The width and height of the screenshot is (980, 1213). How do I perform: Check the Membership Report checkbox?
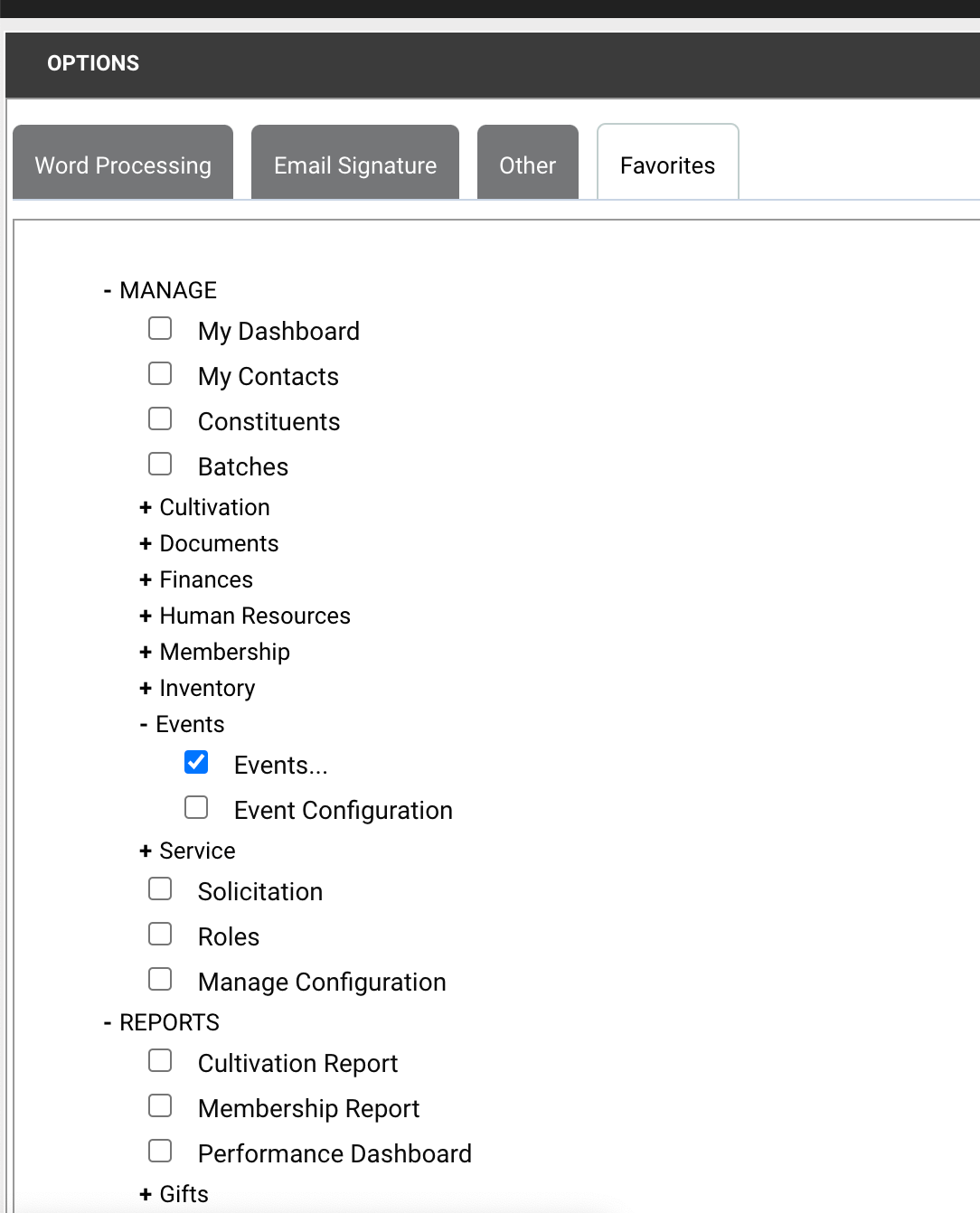(x=160, y=1105)
